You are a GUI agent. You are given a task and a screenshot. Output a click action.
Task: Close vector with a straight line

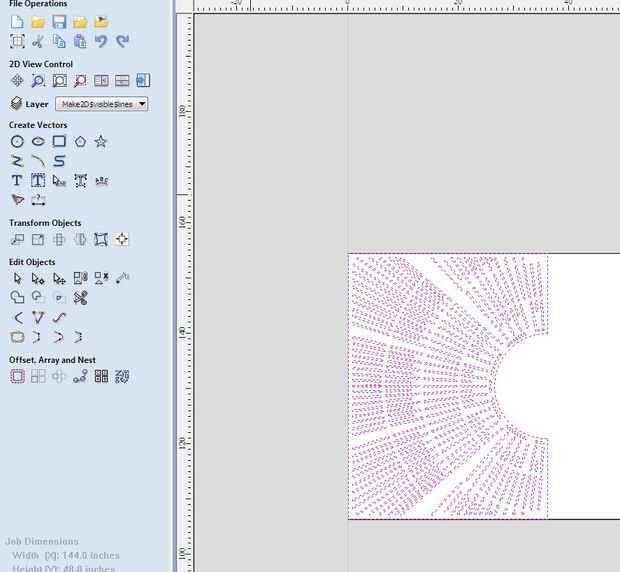(x=38, y=337)
